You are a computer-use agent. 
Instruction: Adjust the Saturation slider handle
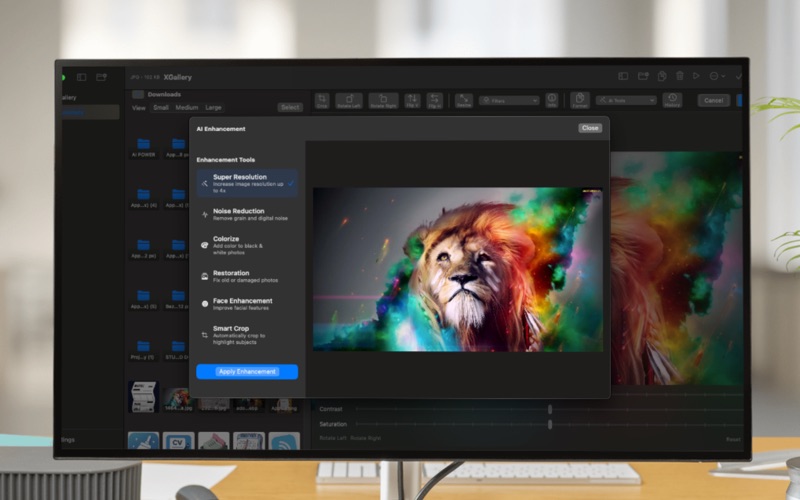[x=549, y=424]
